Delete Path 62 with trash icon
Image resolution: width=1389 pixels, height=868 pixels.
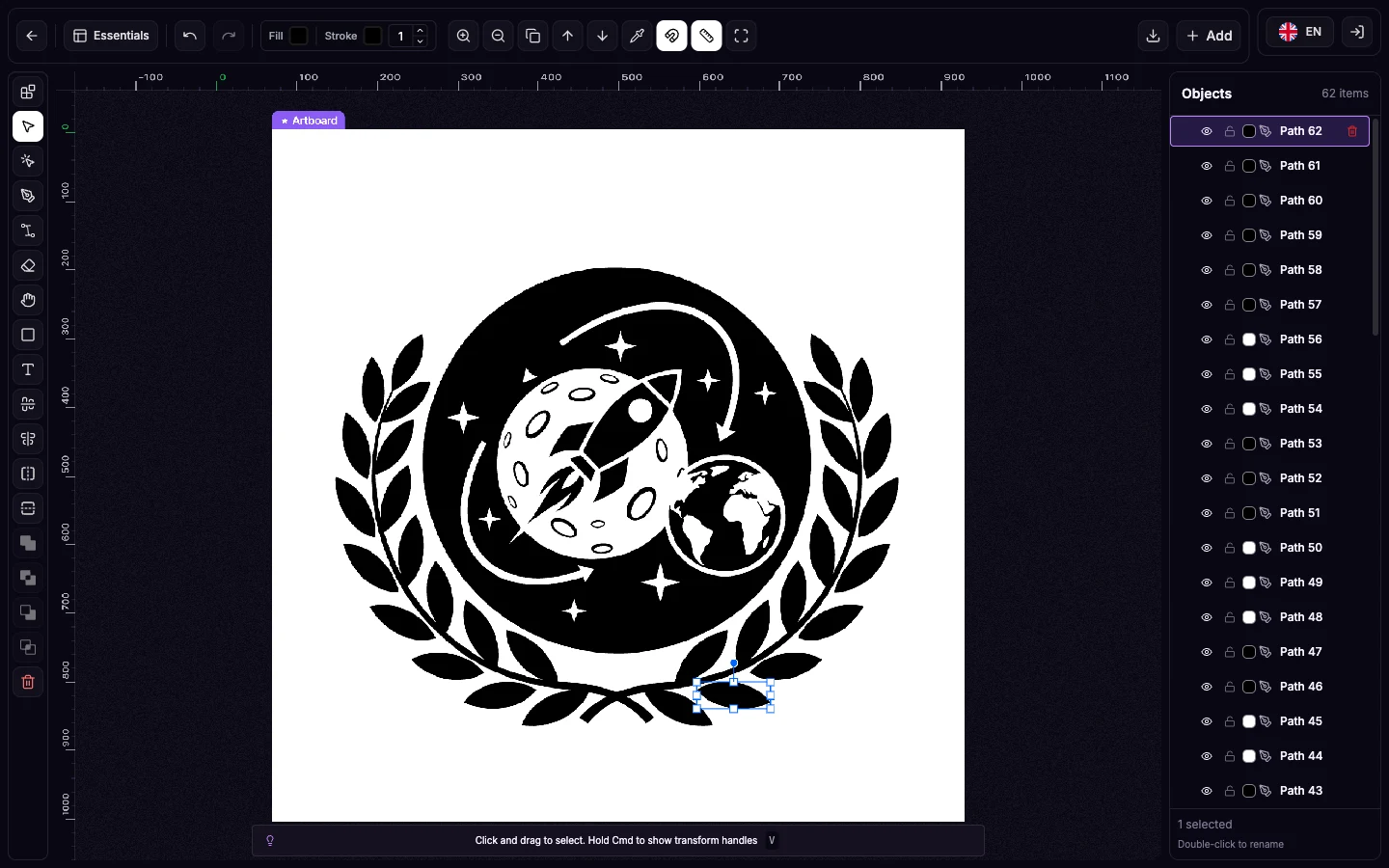click(1352, 131)
